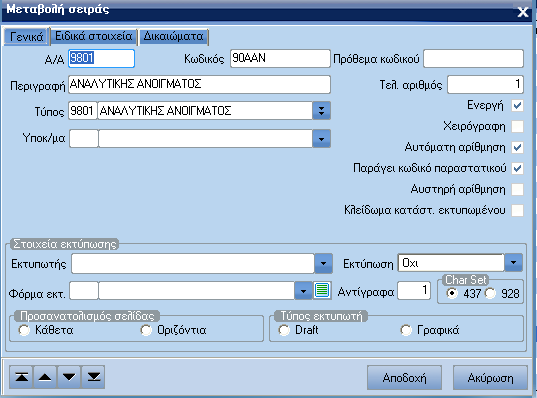Toggle Παράγει κωδικό παραστατικού checkbox
This screenshot has width=537, height=398.
pyautogui.click(x=517, y=168)
